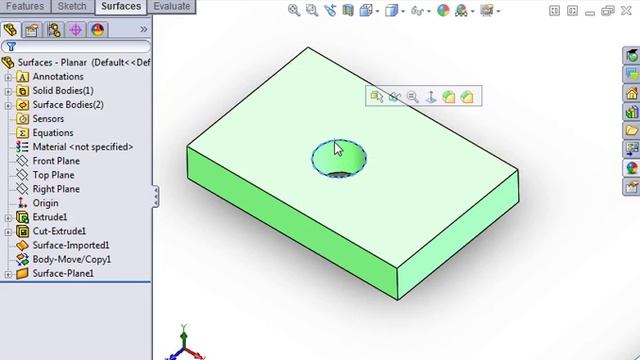Collapse the FeatureManager panel handle

(x=156, y=197)
